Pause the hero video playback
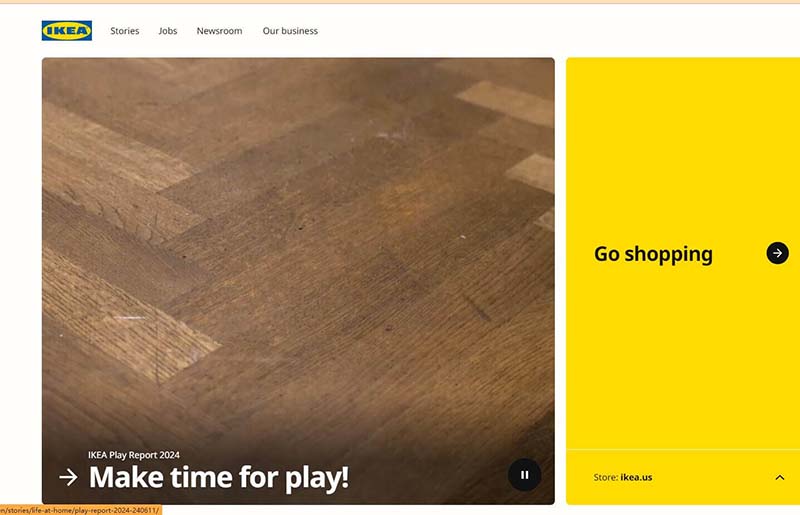This screenshot has width=800, height=515. [x=524, y=475]
